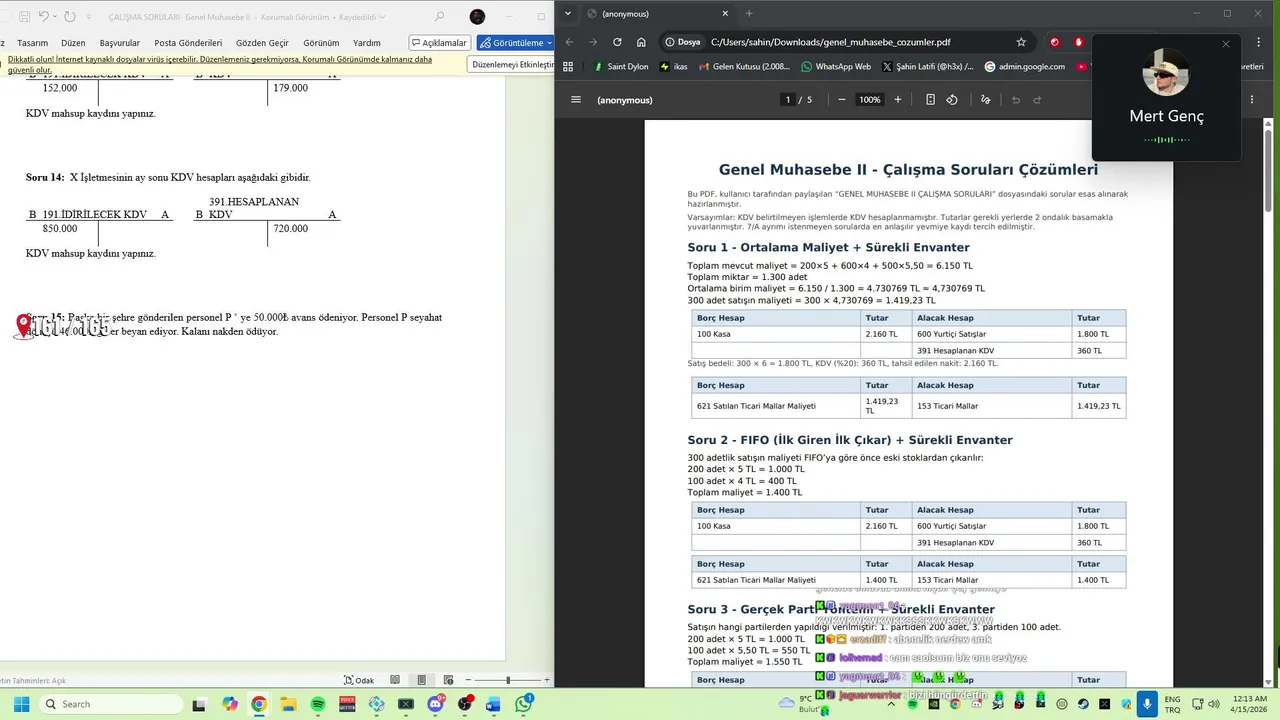The height and width of the screenshot is (720, 1280).
Task: Open the PDF viewer more actions menu
Action: pyautogui.click(x=1252, y=100)
